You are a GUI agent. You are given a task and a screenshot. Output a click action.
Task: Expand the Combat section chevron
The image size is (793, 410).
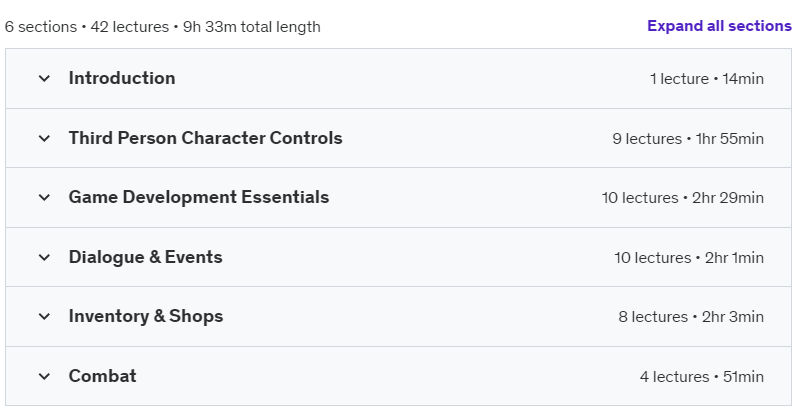[x=45, y=376]
